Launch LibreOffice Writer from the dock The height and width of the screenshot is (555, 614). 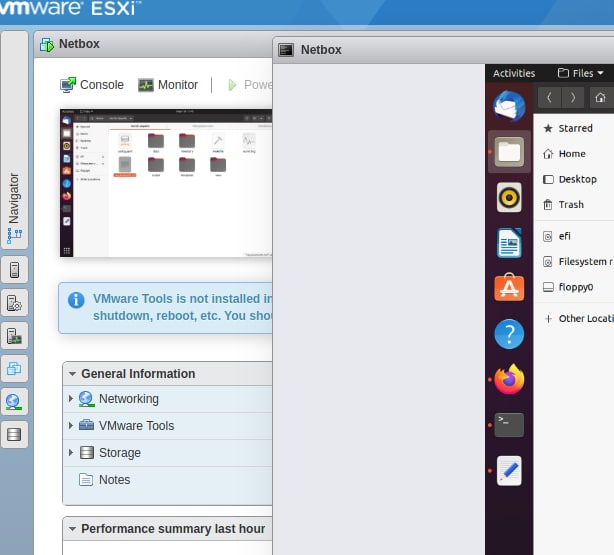(x=509, y=243)
